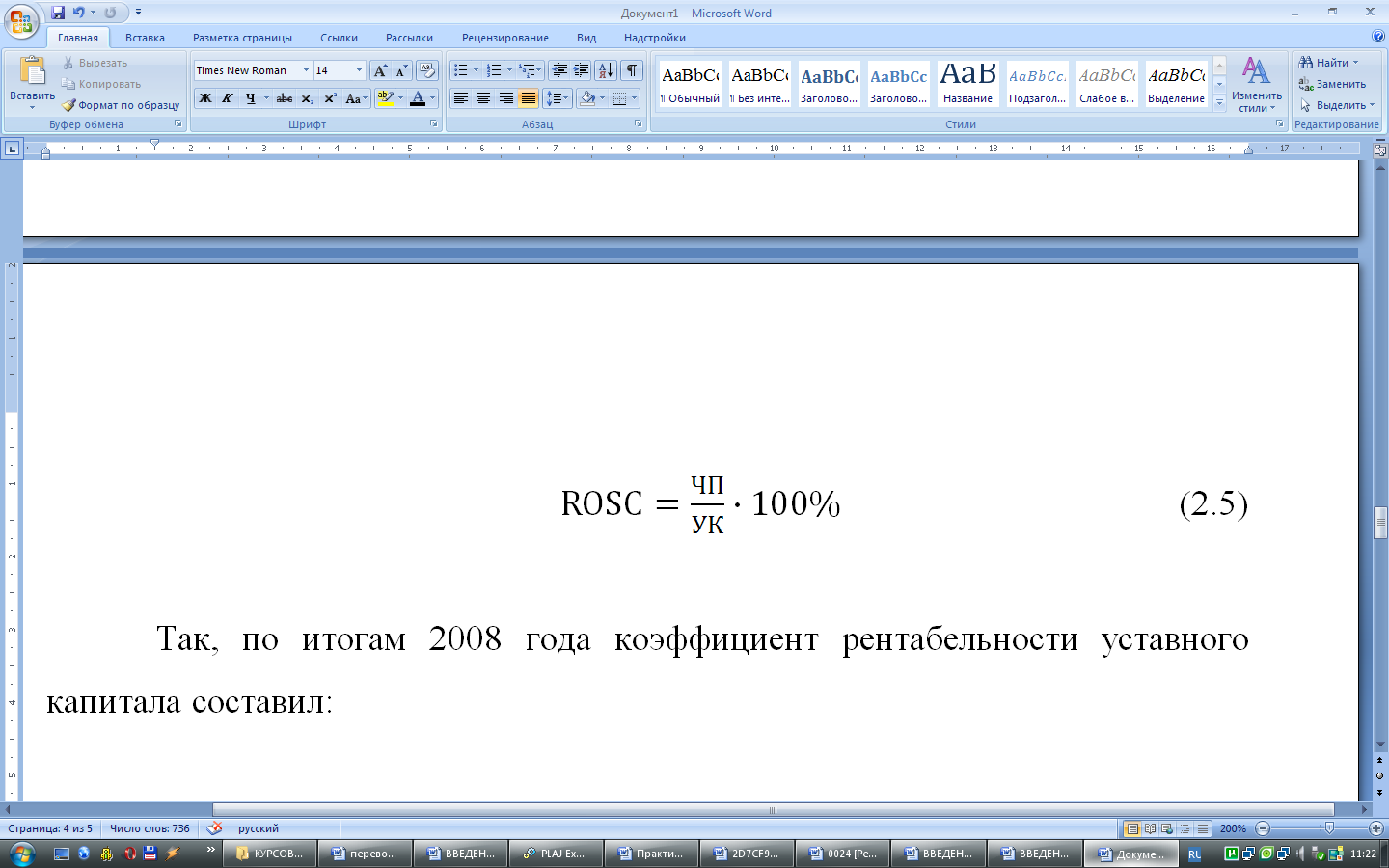The width and height of the screenshot is (1389, 868).
Task: Open multilevel list menu
Action: [530, 70]
